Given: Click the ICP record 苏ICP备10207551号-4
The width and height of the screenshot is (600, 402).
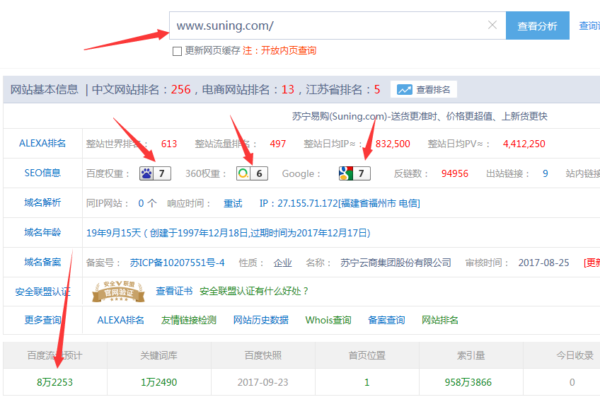Looking at the screenshot, I should [178, 262].
